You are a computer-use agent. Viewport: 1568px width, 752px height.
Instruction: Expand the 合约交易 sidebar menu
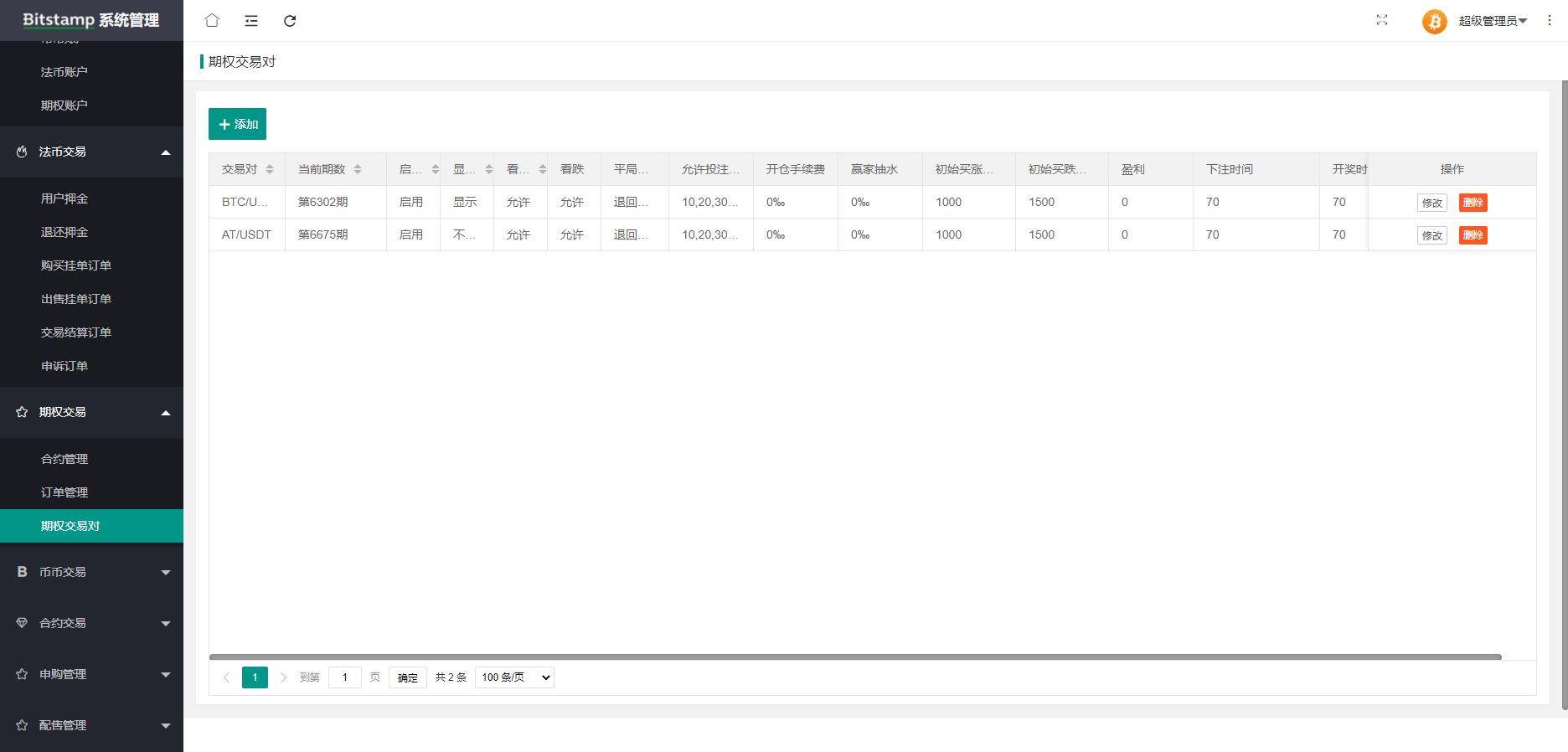(x=91, y=623)
